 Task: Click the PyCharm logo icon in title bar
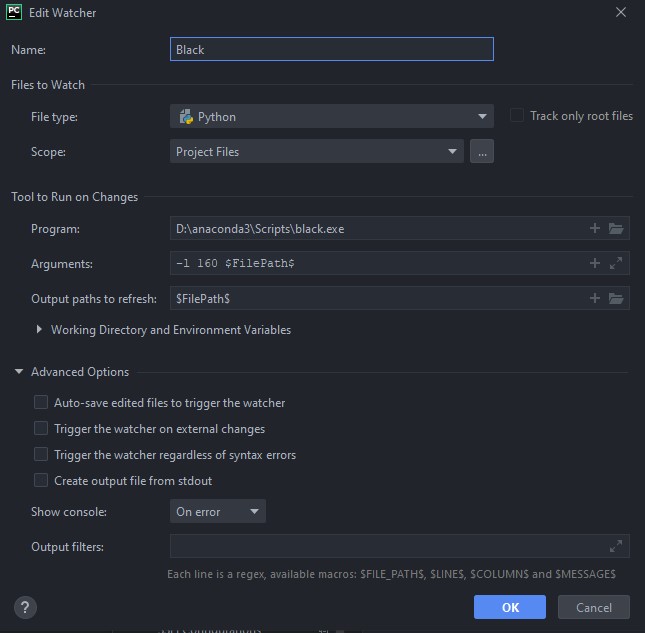click(14, 12)
